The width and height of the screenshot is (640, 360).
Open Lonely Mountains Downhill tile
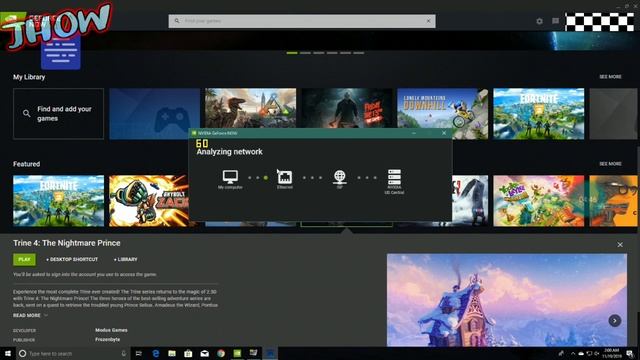coord(442,114)
